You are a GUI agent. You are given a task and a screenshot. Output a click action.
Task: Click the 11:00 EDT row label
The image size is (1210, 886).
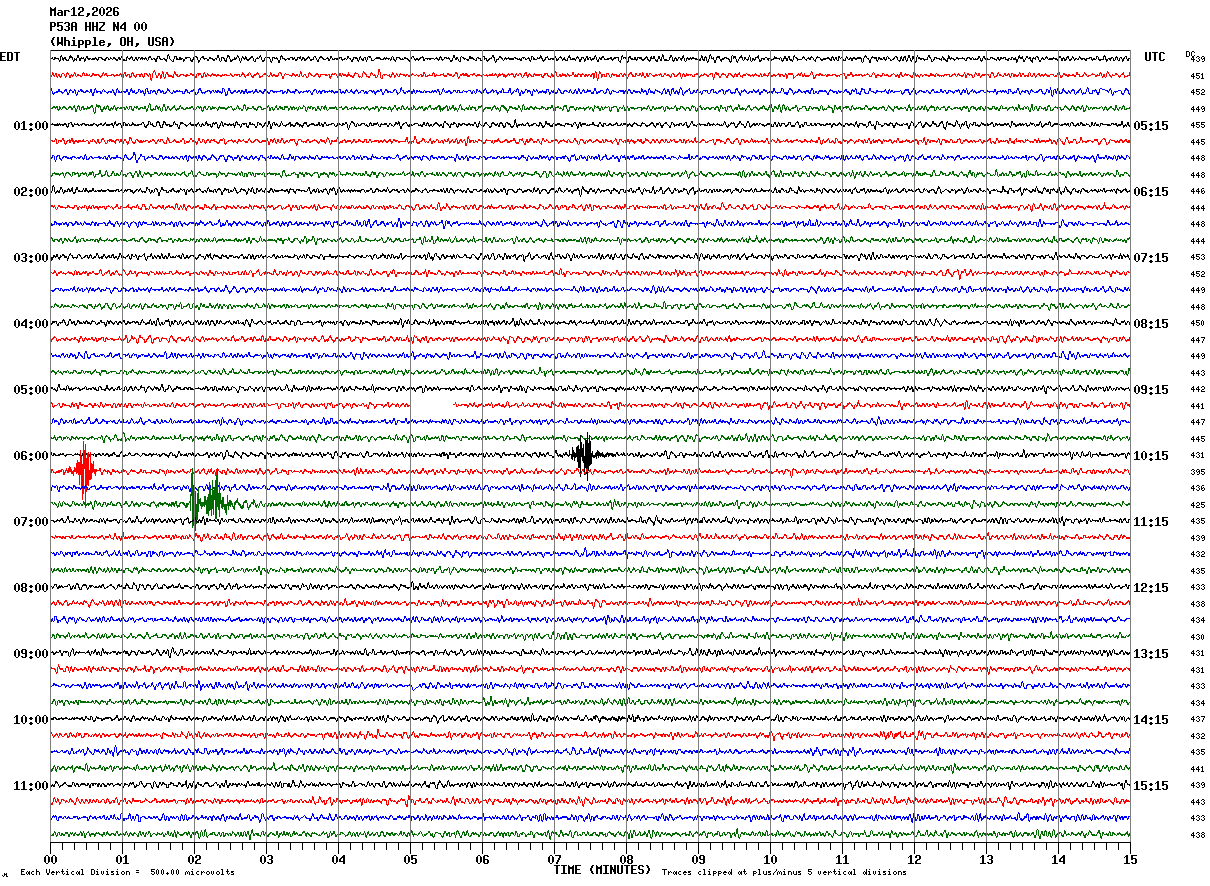[x=30, y=786]
